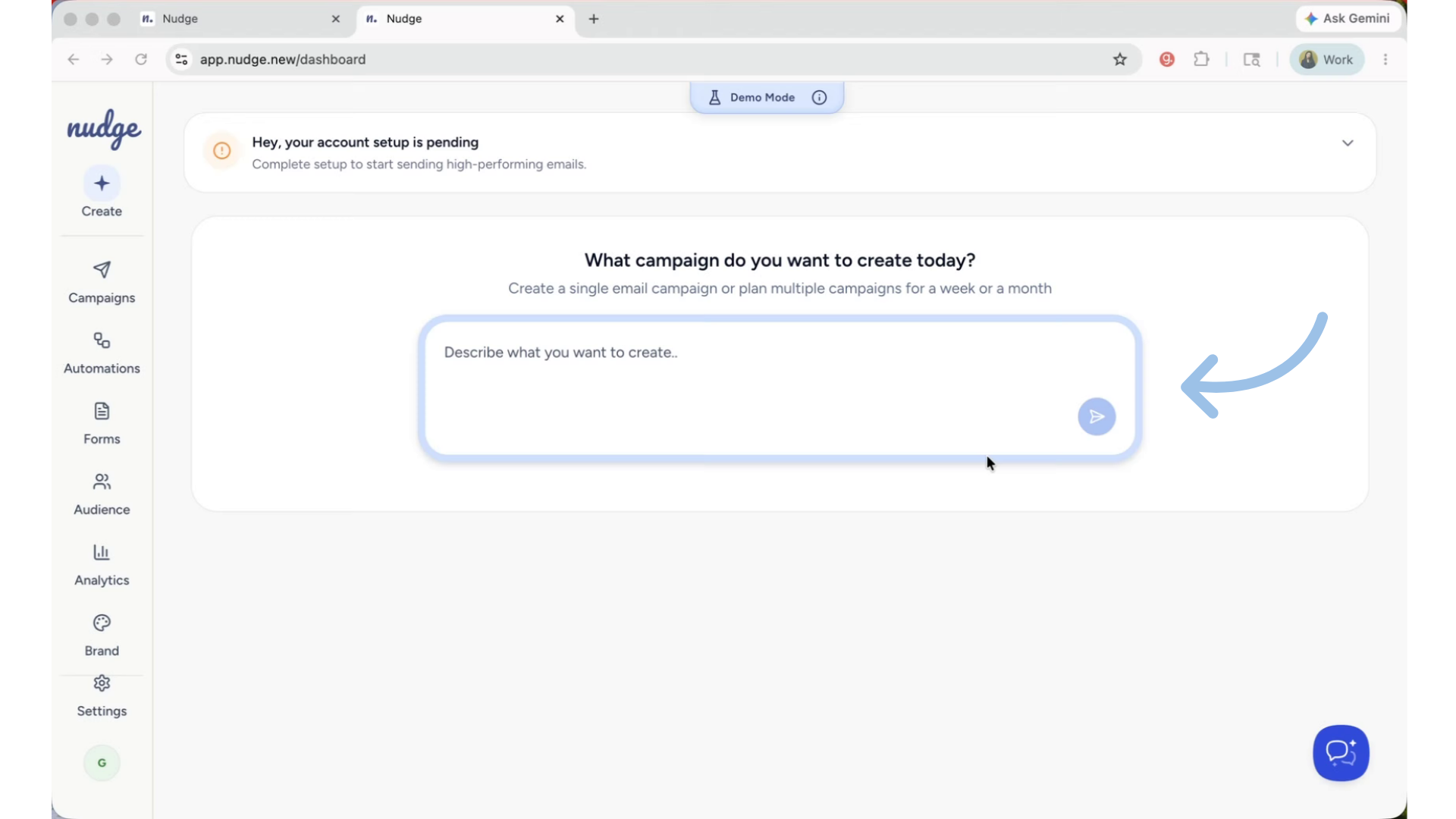This screenshot has width=1456, height=819.
Task: Open the Forms section
Action: click(x=102, y=423)
